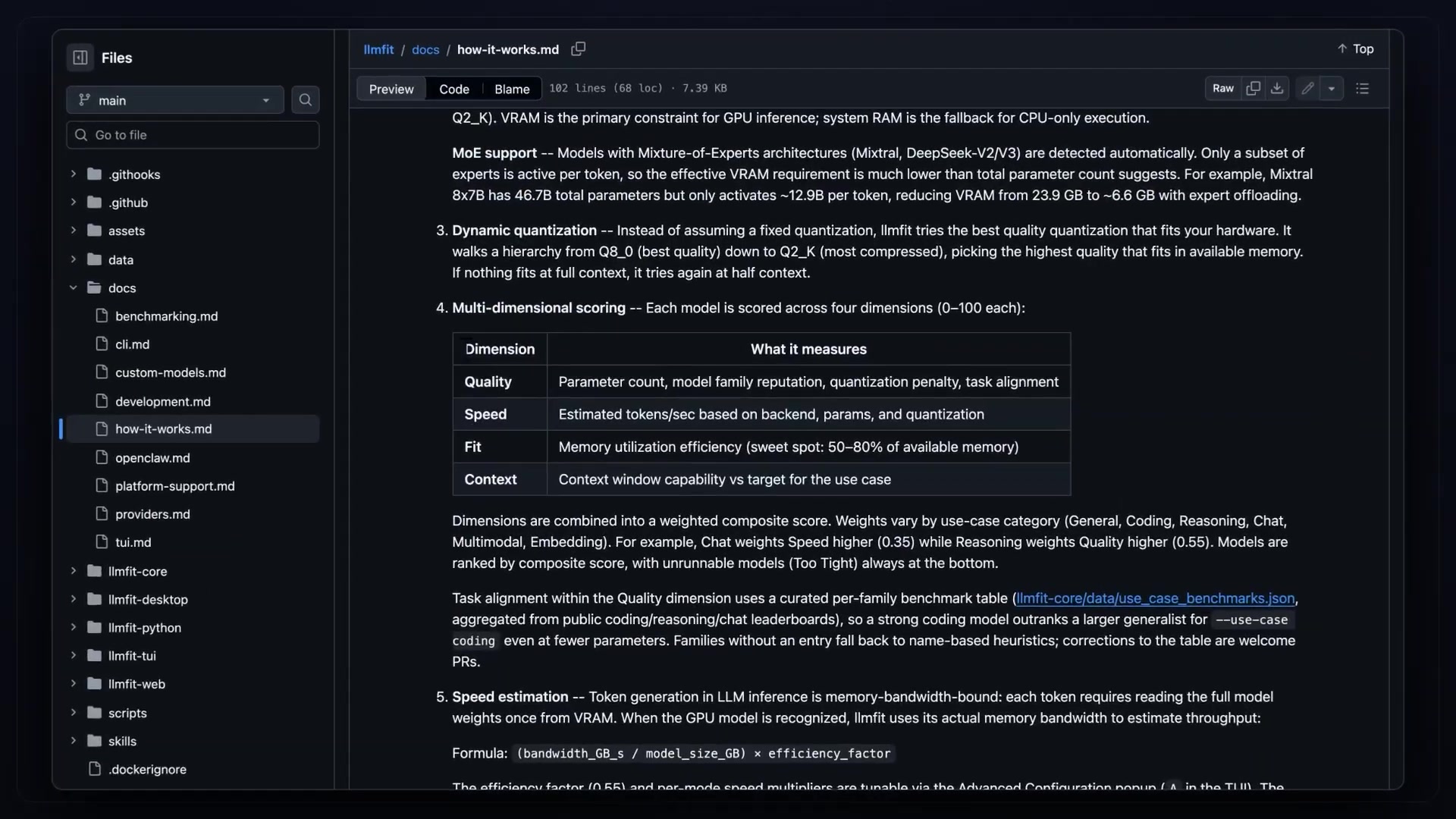
Task: Open how-it-works.md in the file tree
Action: click(193, 429)
